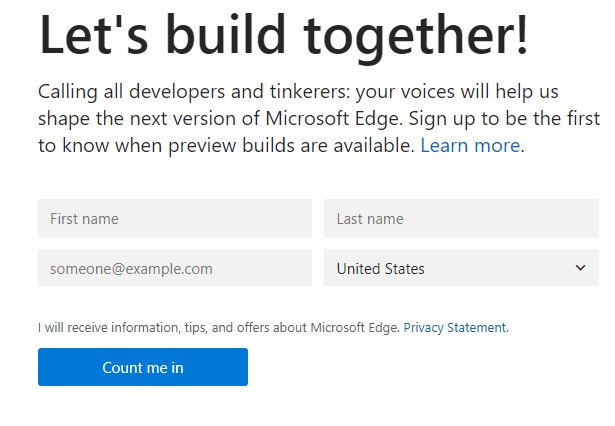Screen dimensions: 615x426
Task: Click "Learn more" after preview builds sentence
Action: (470, 146)
